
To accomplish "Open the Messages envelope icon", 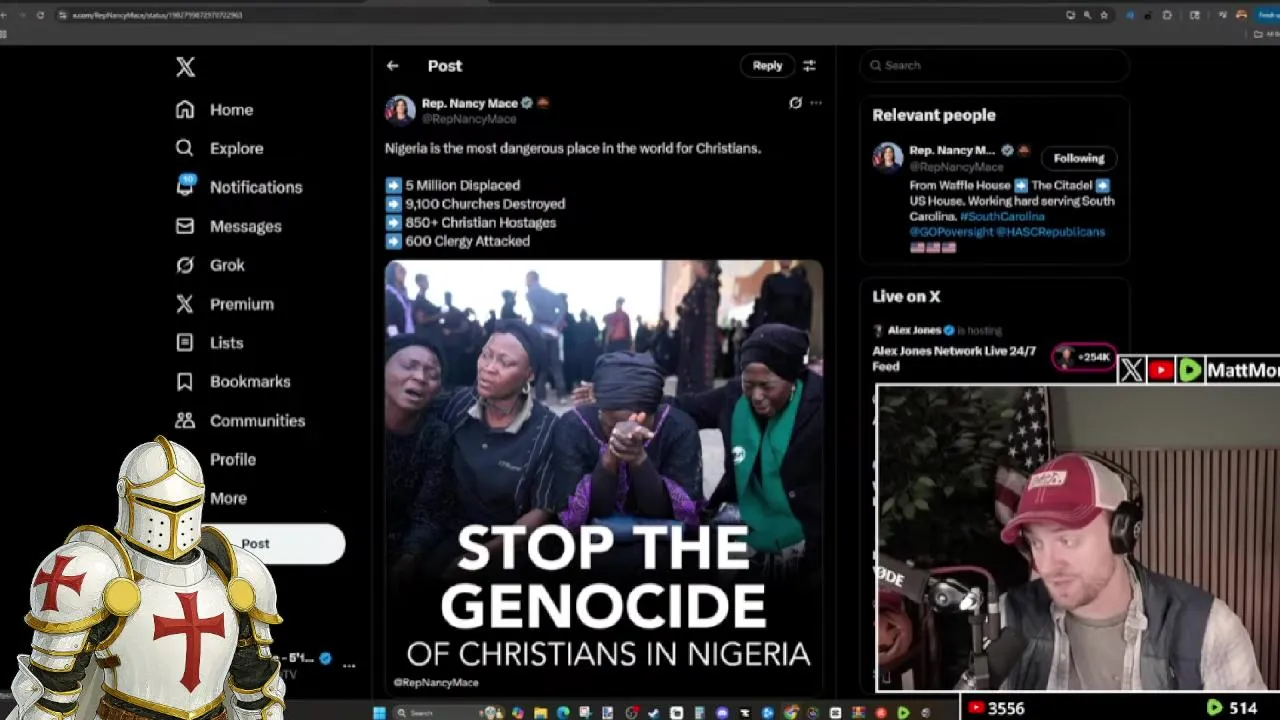I will 184,226.
